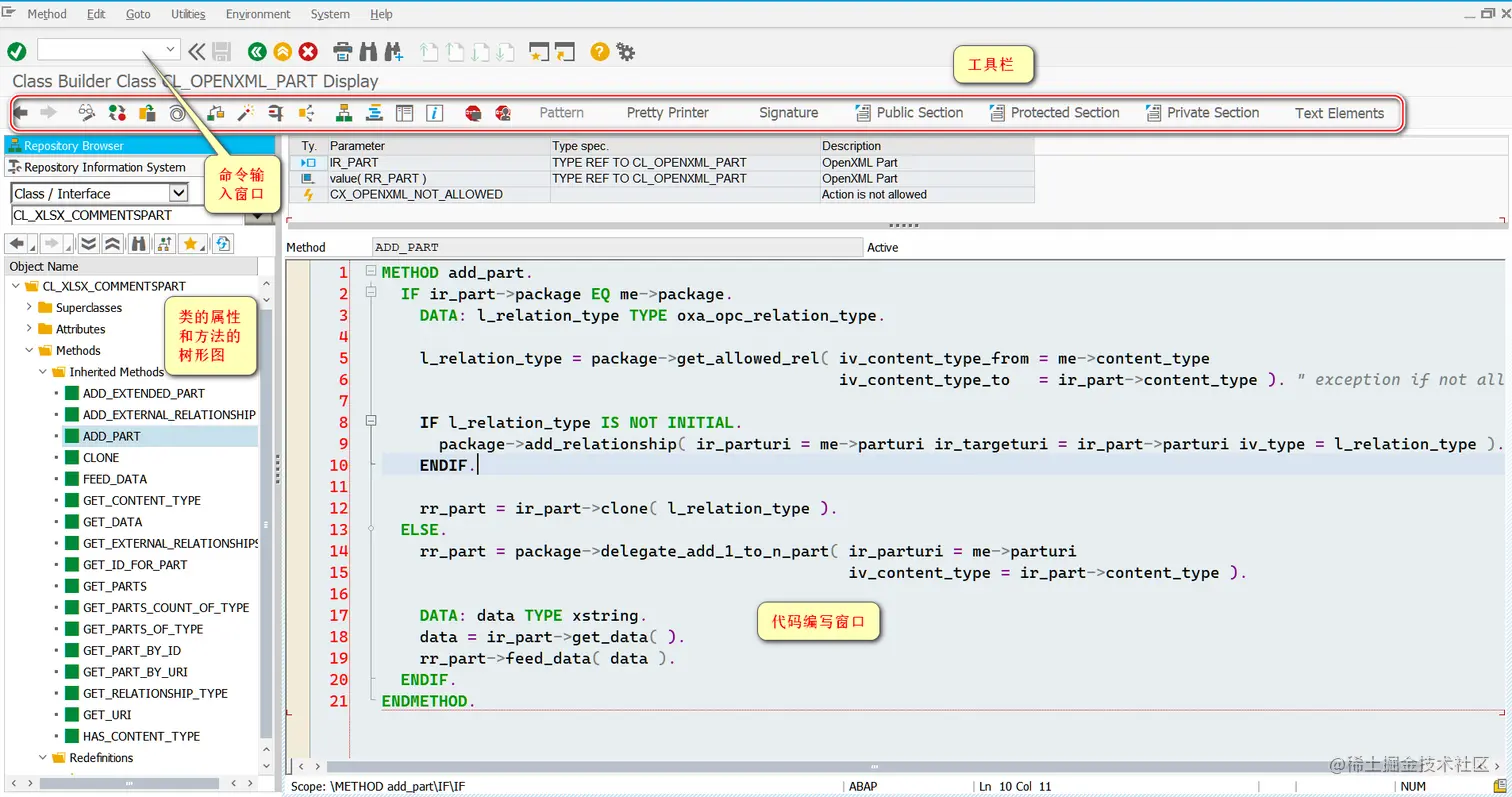
Task: Open the System menu
Action: coord(330,14)
